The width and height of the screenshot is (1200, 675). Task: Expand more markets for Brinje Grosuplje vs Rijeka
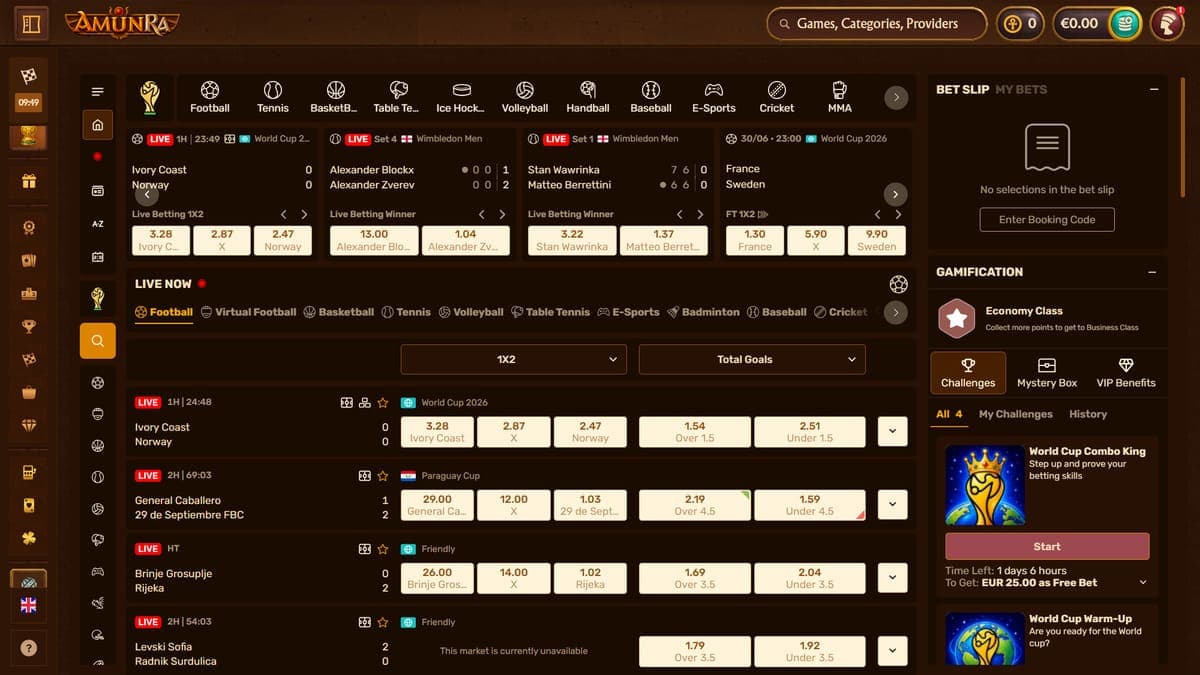892,577
